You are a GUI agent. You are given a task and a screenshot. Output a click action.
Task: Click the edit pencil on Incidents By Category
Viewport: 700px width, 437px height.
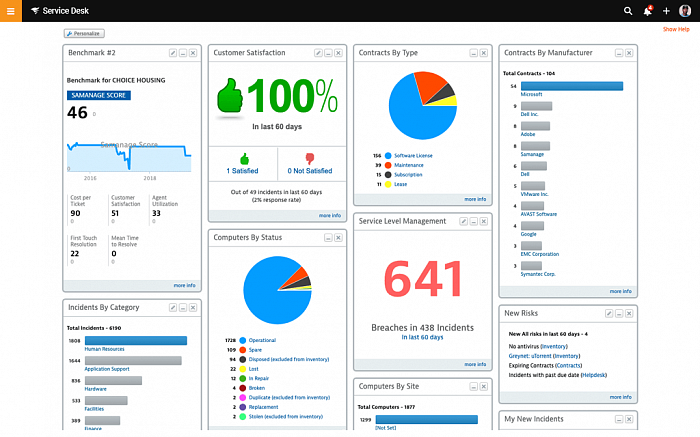[x=173, y=307]
